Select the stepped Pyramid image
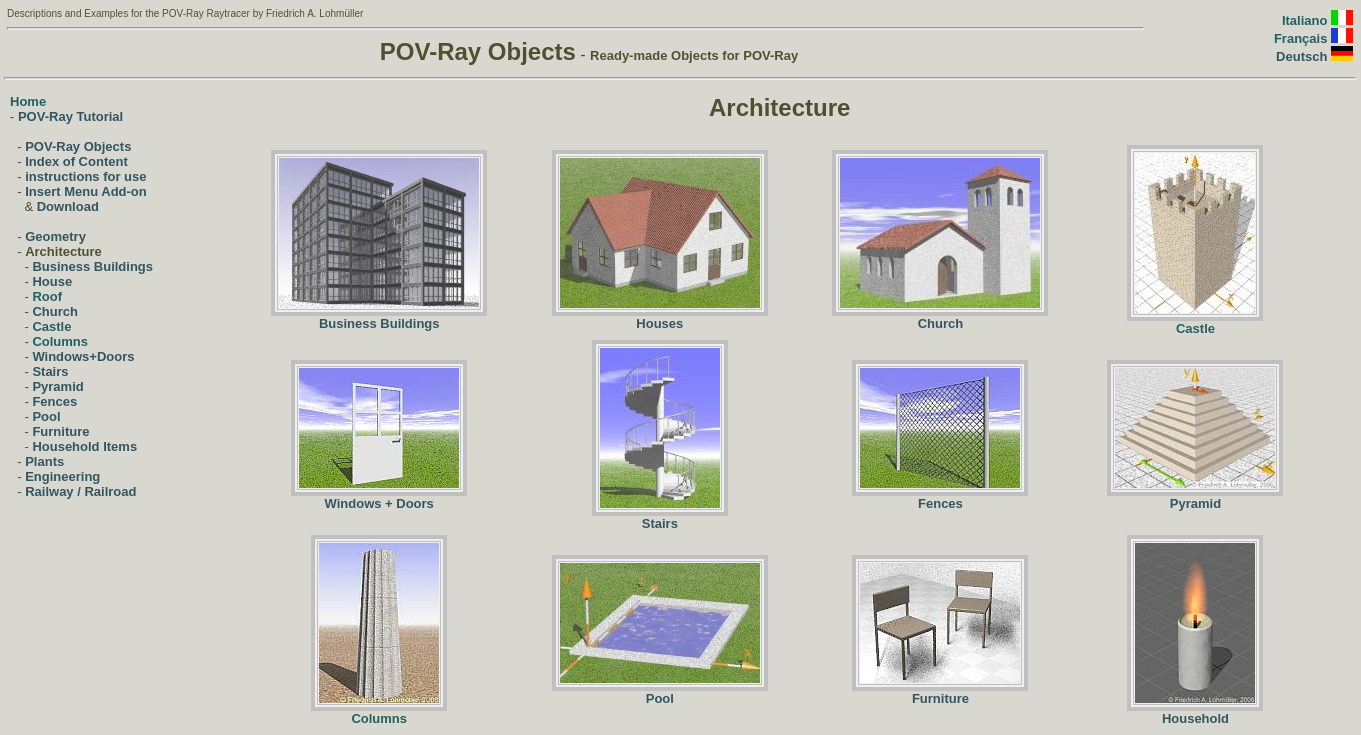Image resolution: width=1361 pixels, height=735 pixels. point(1194,428)
